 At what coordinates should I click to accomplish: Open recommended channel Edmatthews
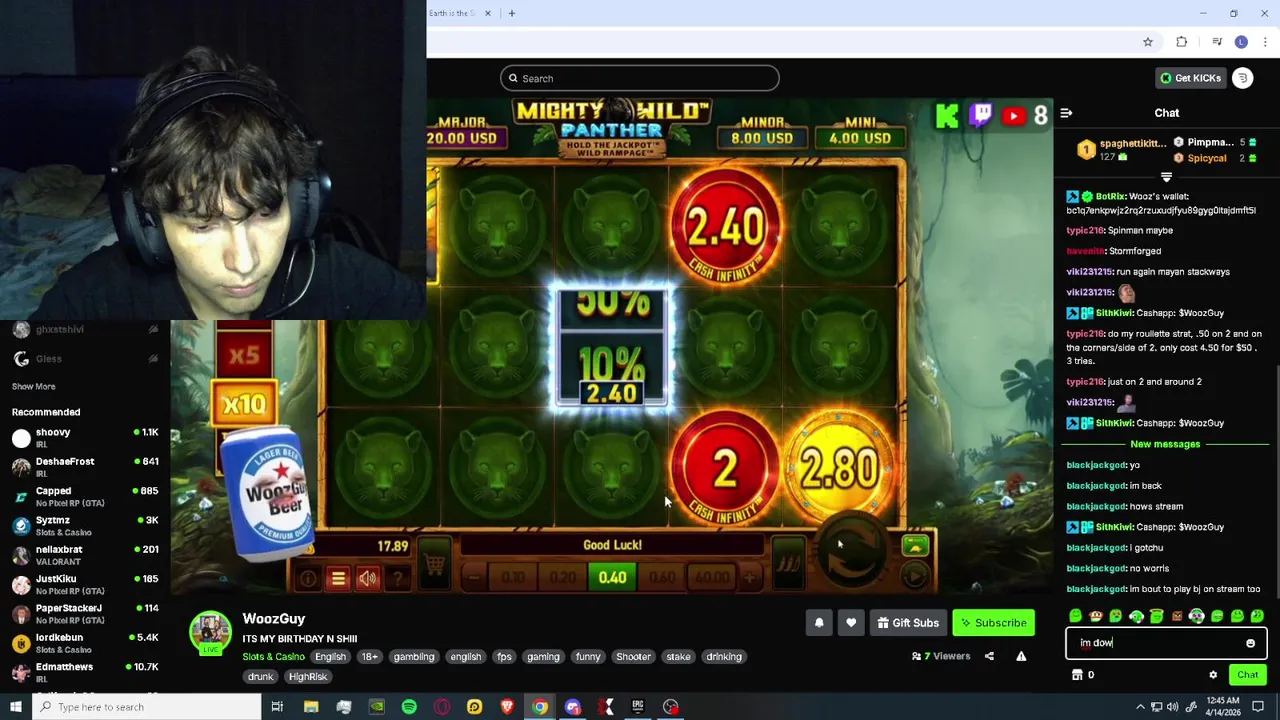(x=85, y=672)
